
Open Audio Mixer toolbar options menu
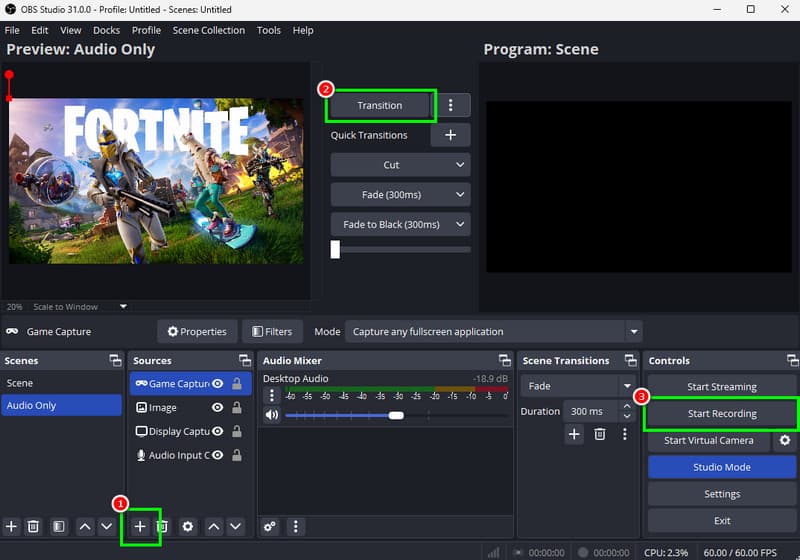tap(295, 526)
